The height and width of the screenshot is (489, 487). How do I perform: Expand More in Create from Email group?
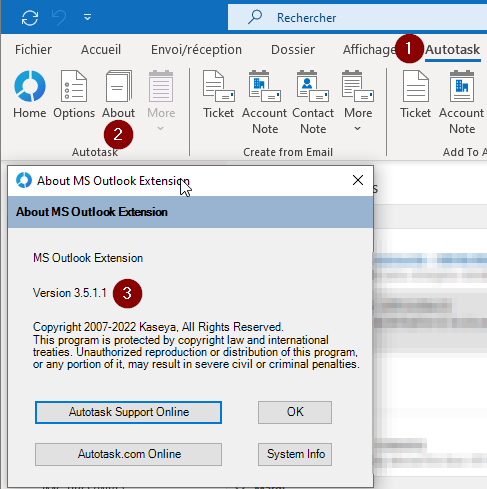point(358,101)
